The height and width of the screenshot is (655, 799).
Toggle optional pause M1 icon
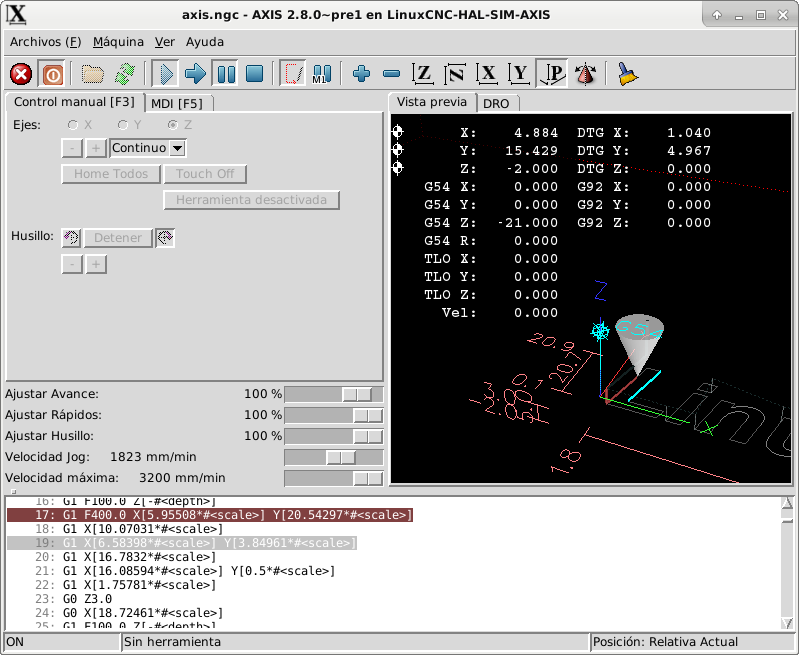[322, 74]
